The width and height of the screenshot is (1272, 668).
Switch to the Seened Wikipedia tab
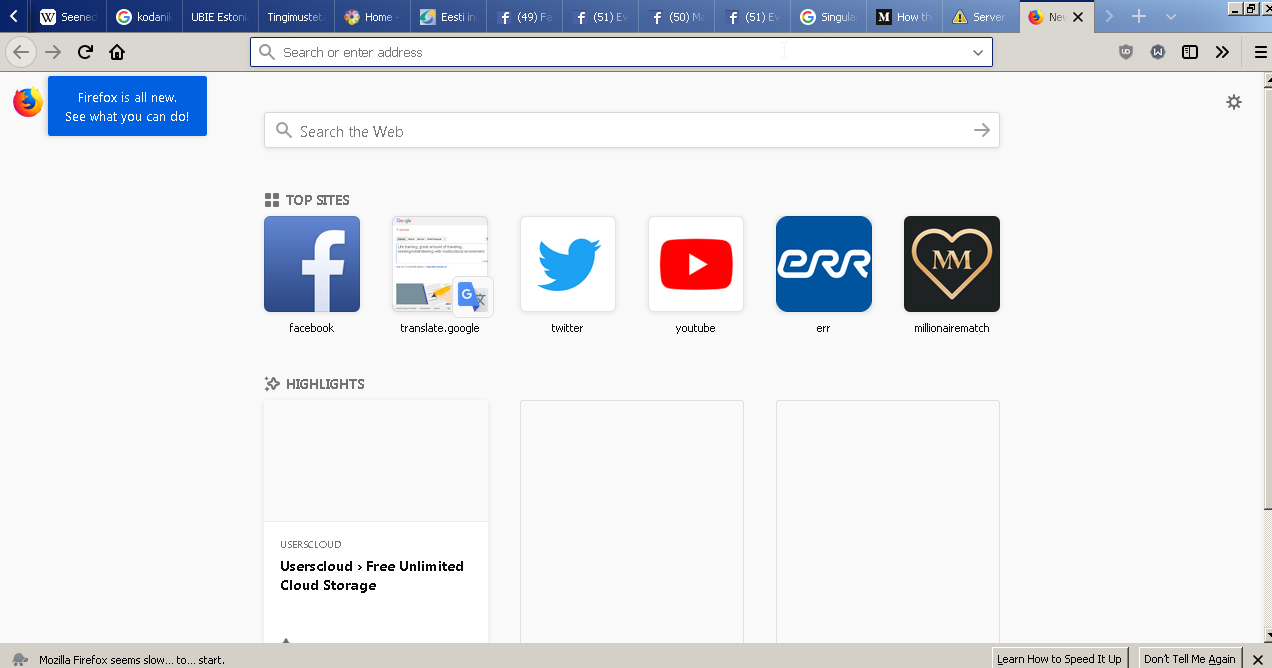[x=68, y=17]
